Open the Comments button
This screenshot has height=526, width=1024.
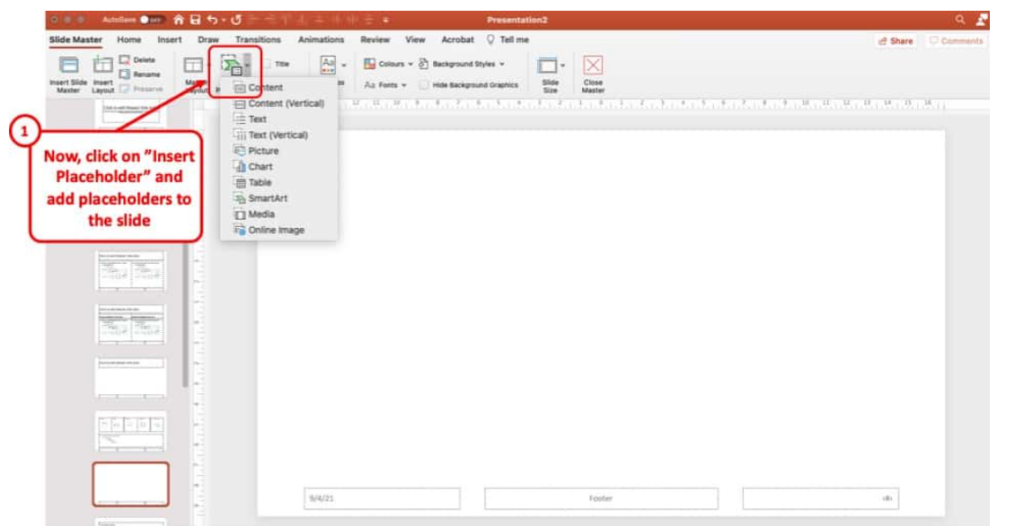(955, 41)
